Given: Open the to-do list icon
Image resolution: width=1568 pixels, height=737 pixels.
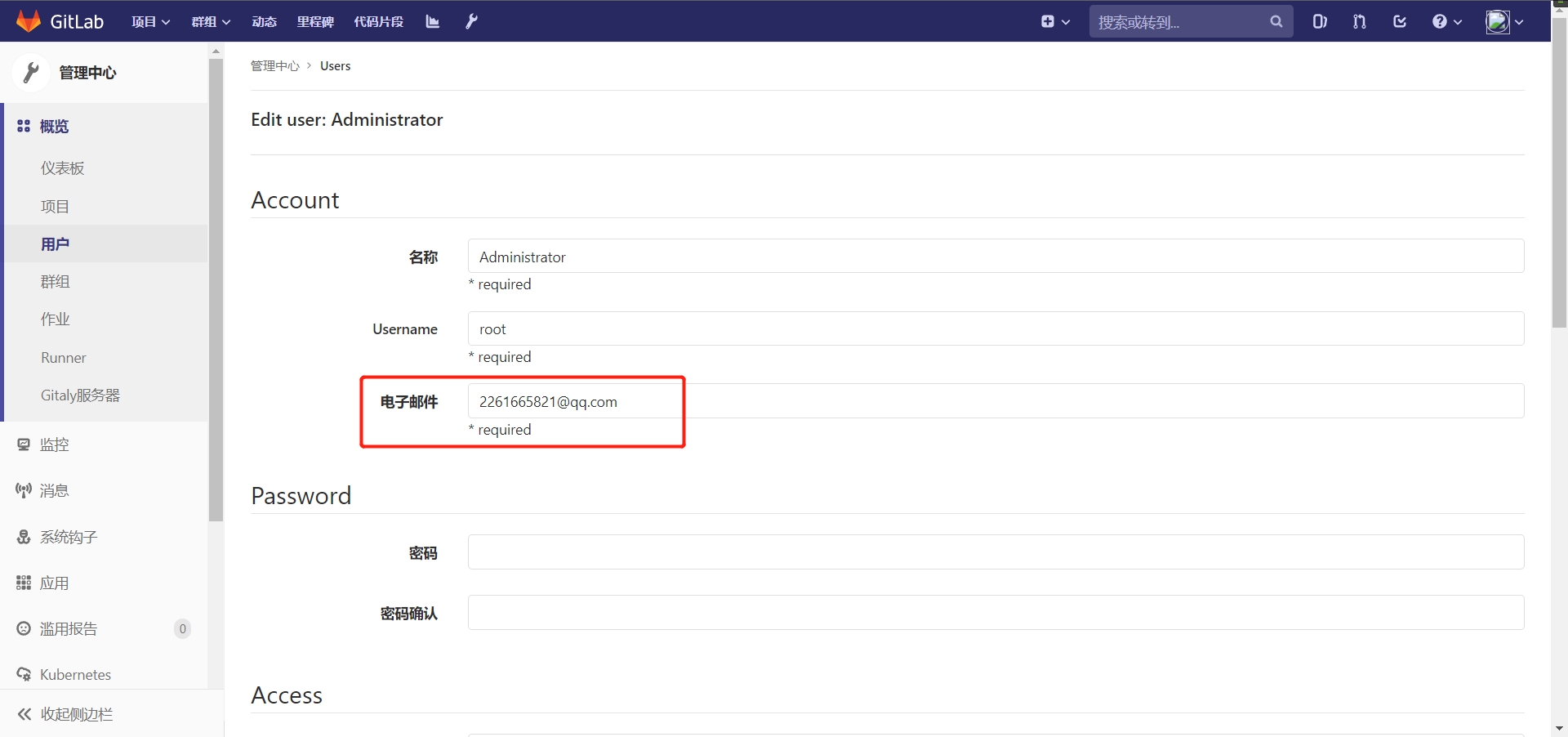Looking at the screenshot, I should pos(1399,21).
